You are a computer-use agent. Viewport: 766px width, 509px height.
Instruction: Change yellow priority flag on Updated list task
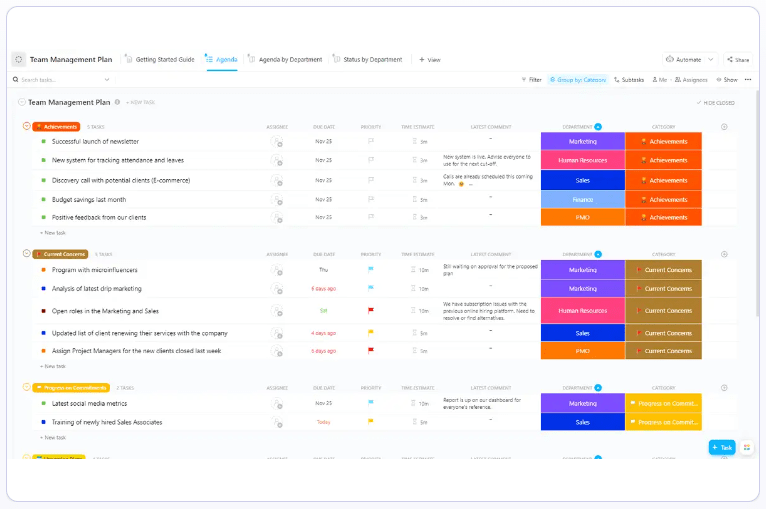(x=371, y=333)
